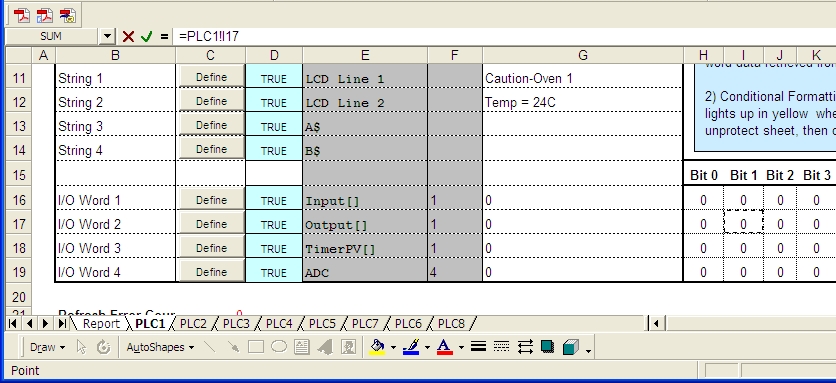Viewport: 836px width, 383px height.
Task: Click in the formula bar showing =PLC1!I17
Action: click(504, 36)
